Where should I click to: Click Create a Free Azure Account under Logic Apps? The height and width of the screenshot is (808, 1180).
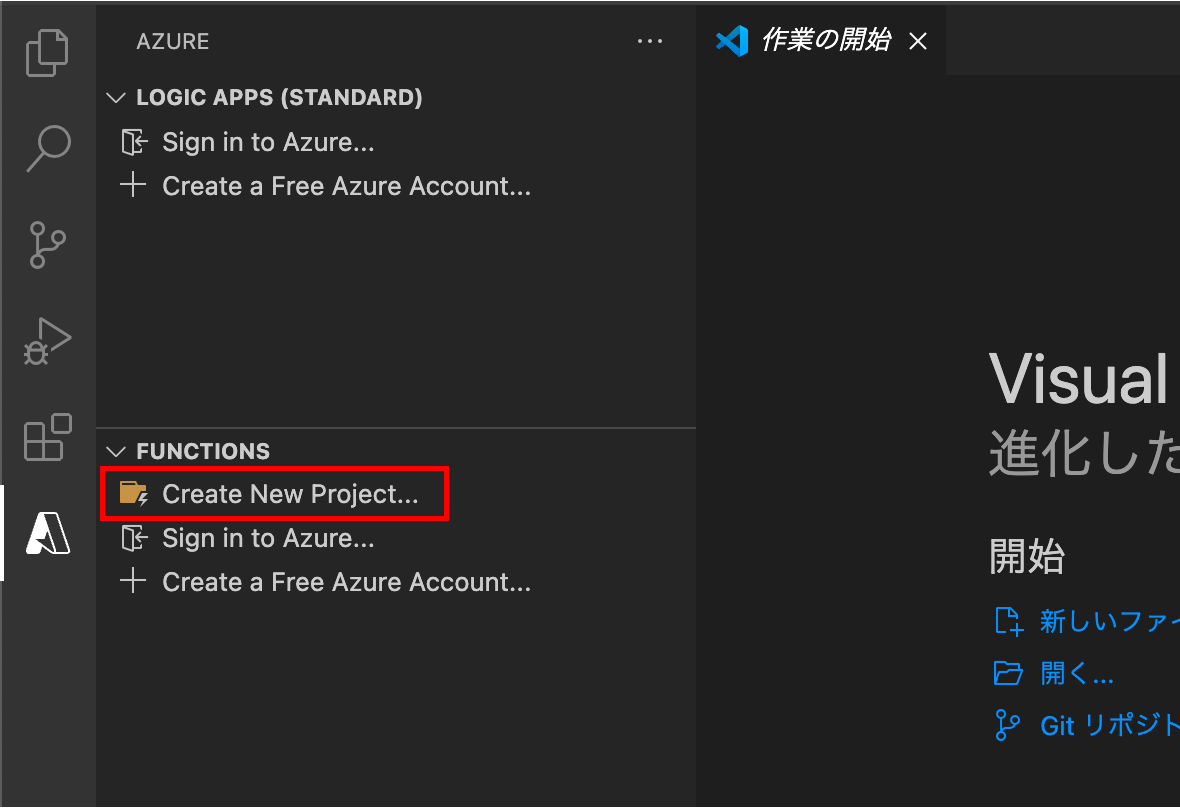(346, 186)
